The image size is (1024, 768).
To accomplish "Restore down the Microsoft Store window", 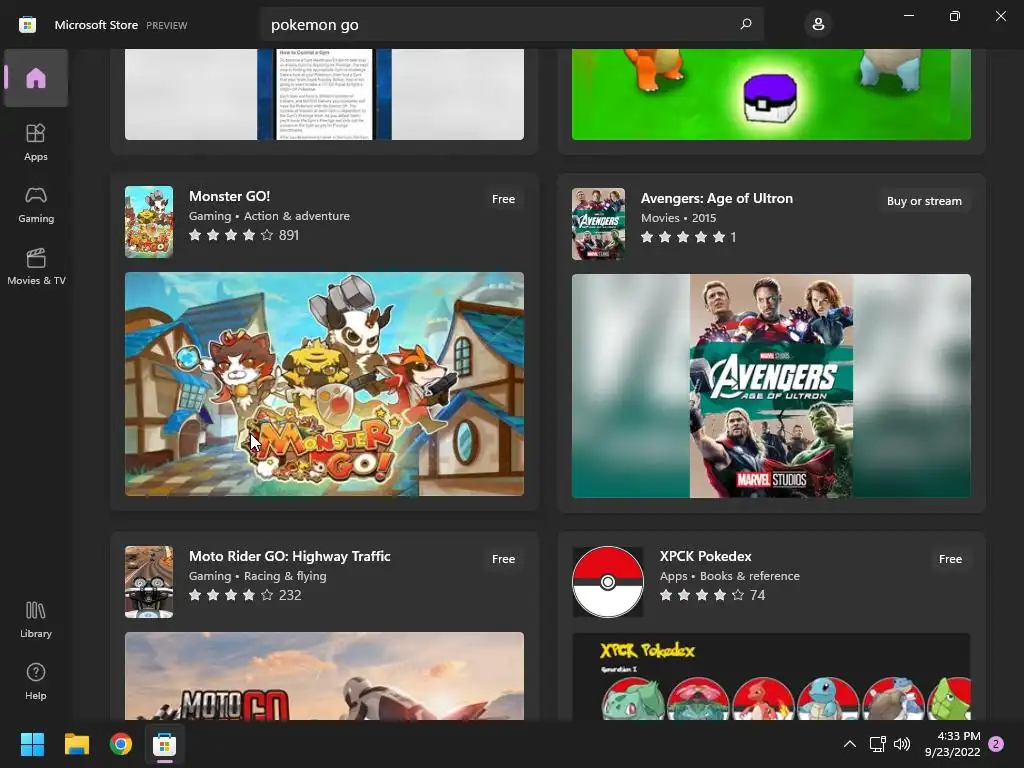I will (x=955, y=16).
